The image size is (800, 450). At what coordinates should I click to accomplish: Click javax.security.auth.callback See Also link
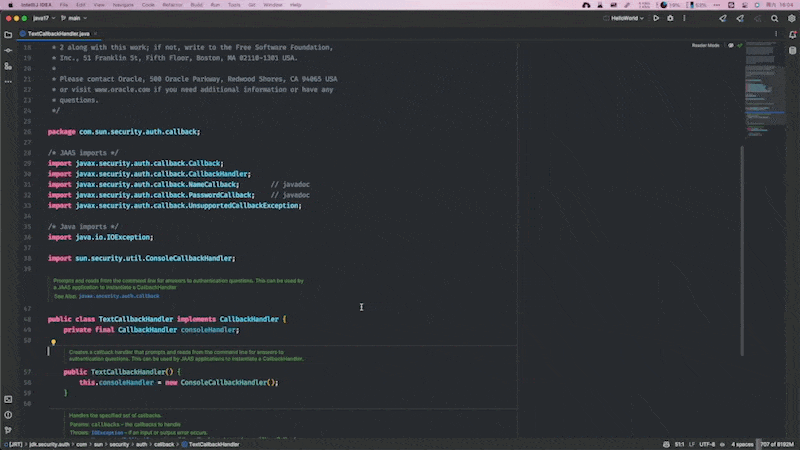pos(119,296)
